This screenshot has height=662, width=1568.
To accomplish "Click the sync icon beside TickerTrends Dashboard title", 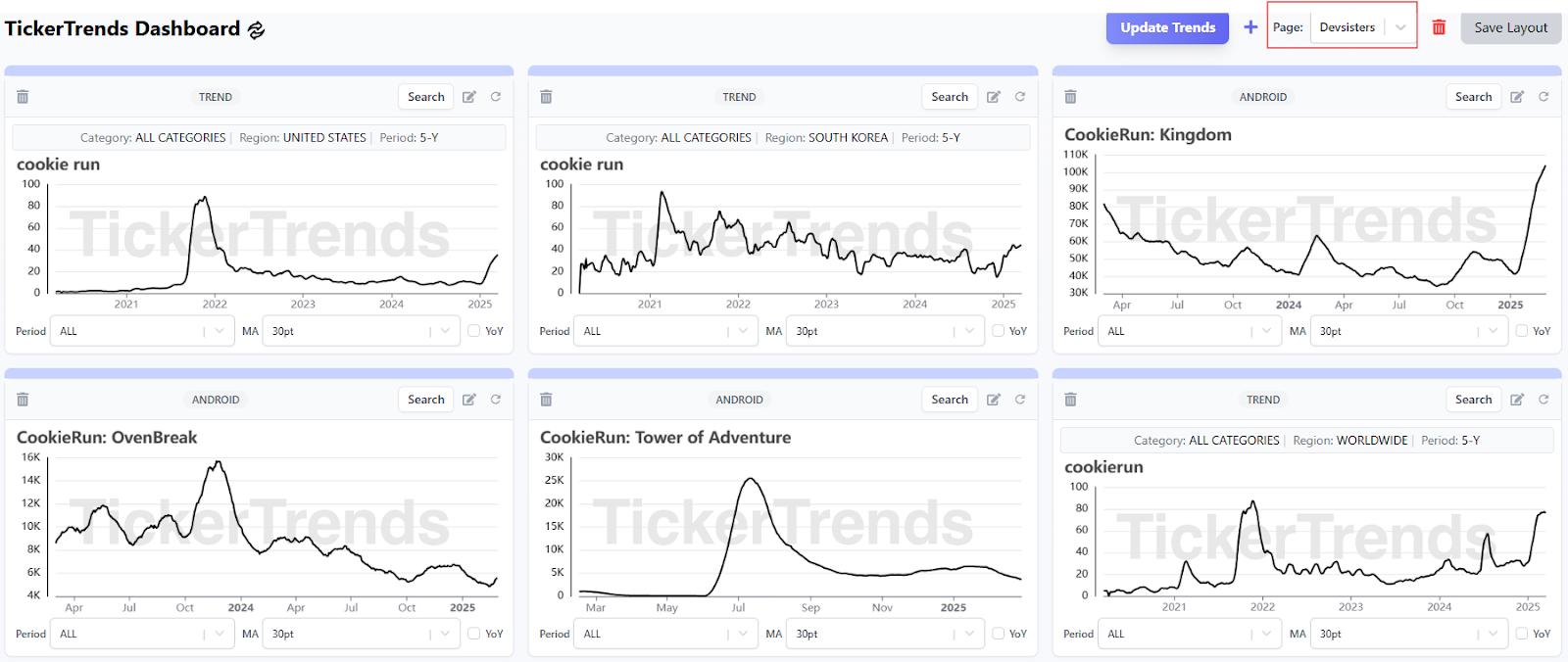I will pos(257,29).
